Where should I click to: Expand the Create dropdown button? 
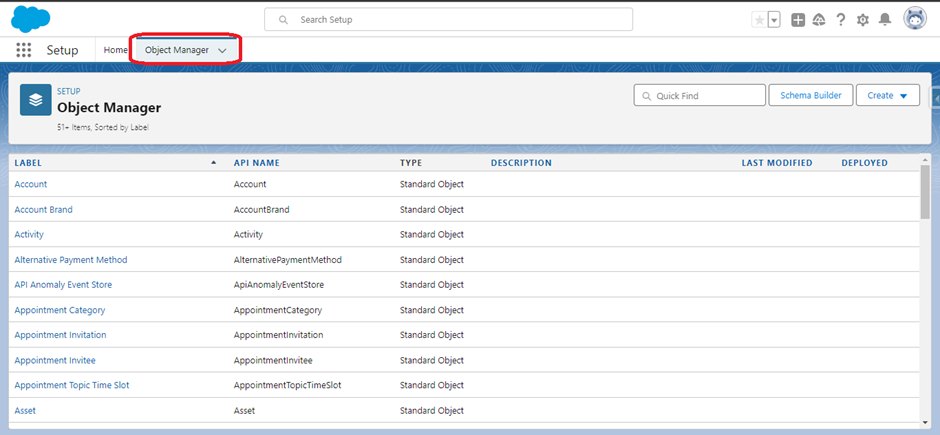(x=888, y=95)
